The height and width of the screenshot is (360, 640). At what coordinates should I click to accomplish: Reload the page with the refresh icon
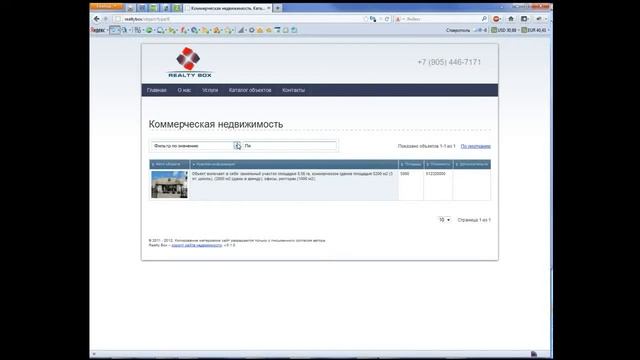[387, 19]
